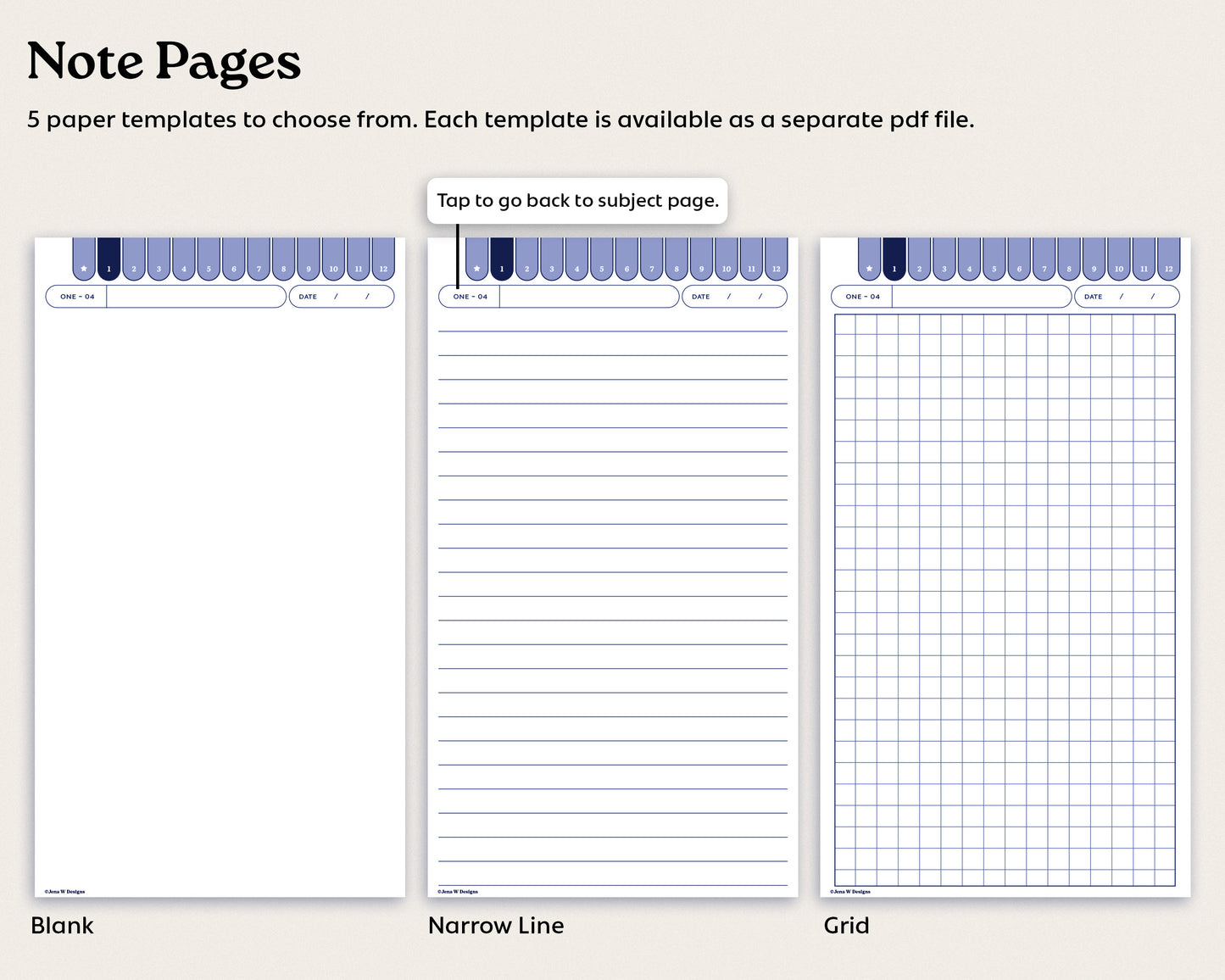Switch to tab 7 on the Narrow Line page

point(651,267)
